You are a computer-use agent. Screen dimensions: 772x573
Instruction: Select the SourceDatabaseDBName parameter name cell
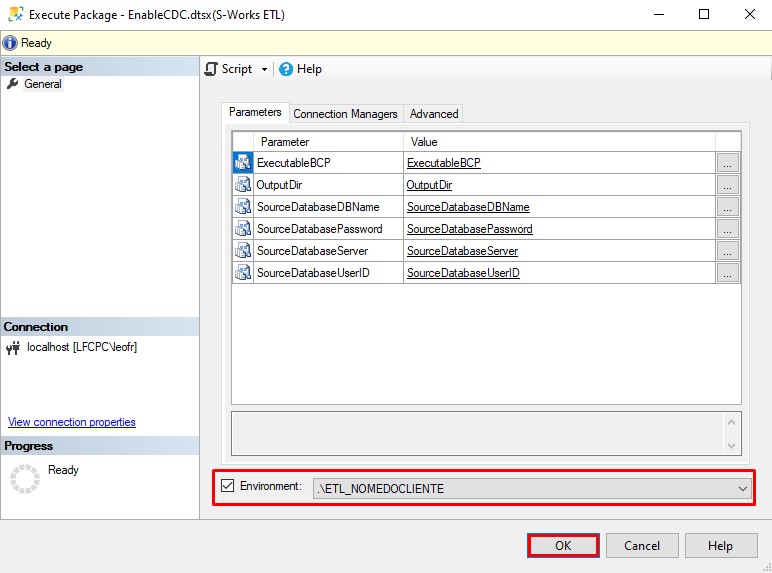(328, 207)
